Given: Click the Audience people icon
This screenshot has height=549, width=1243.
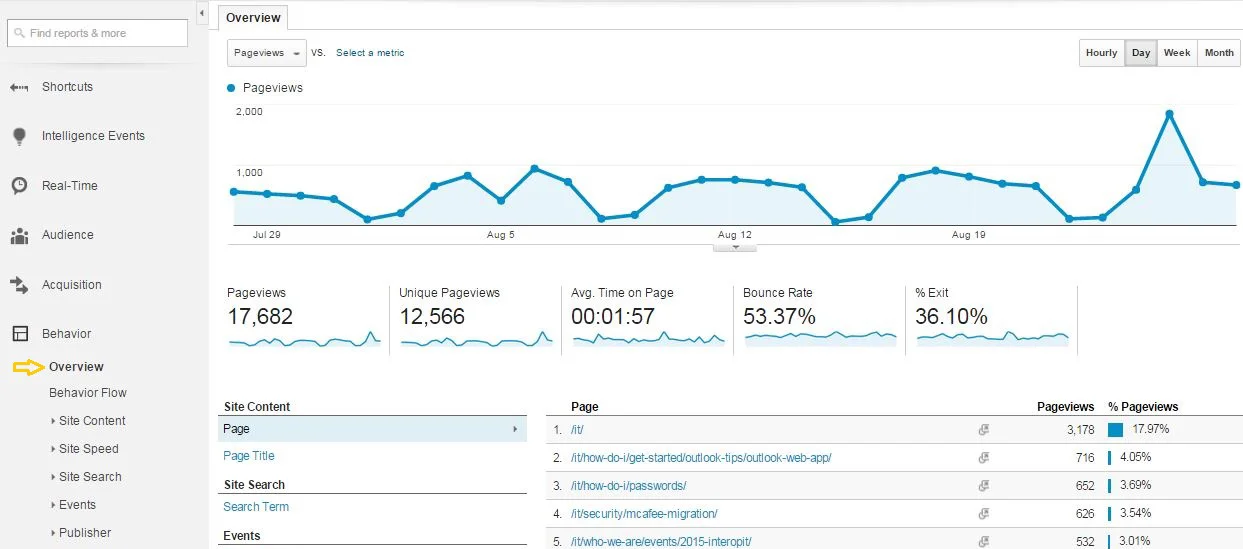Looking at the screenshot, I should point(19,236).
